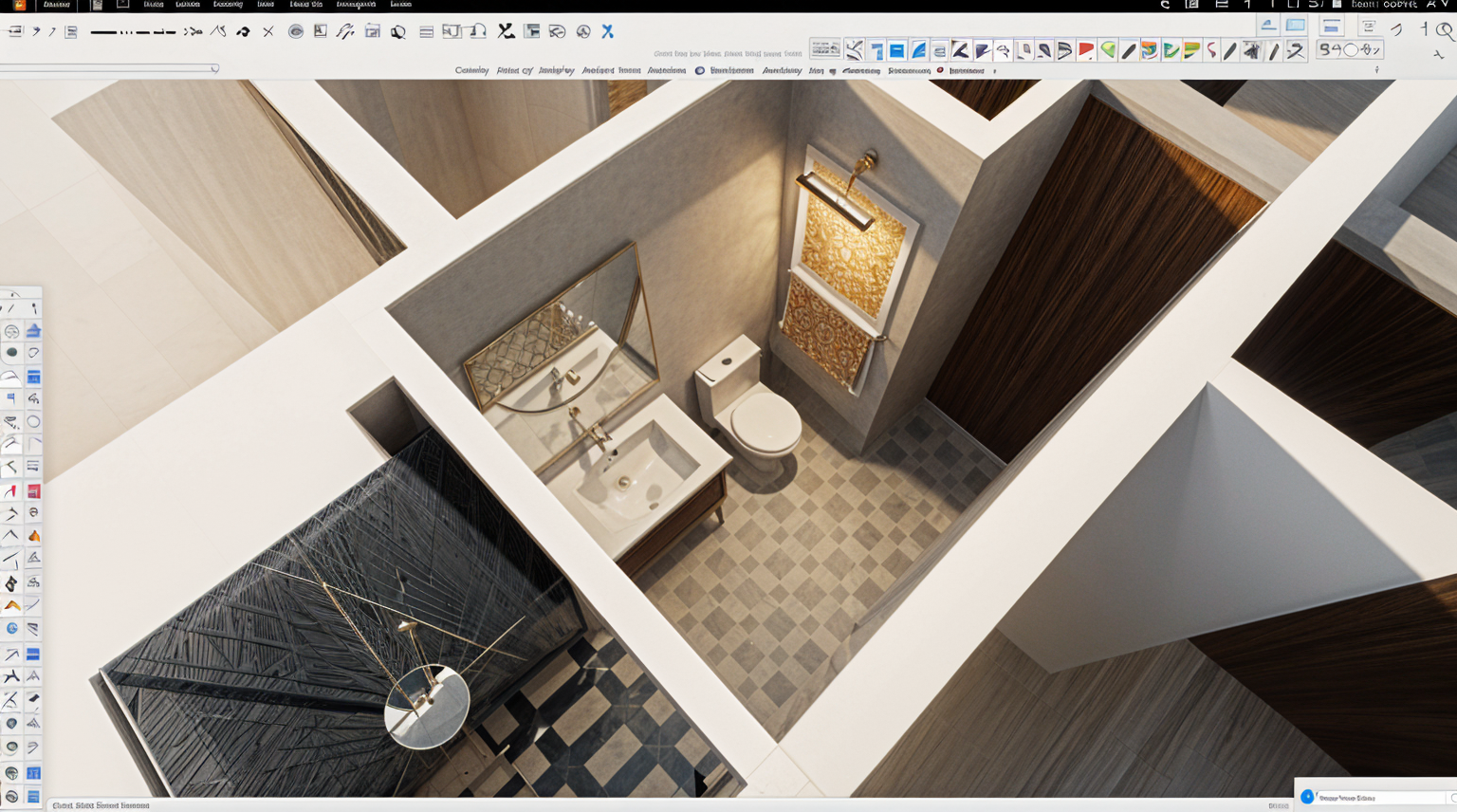Select the blue-circle radio option in options bar
Viewport: 1457px width, 812px height.
coord(699,70)
